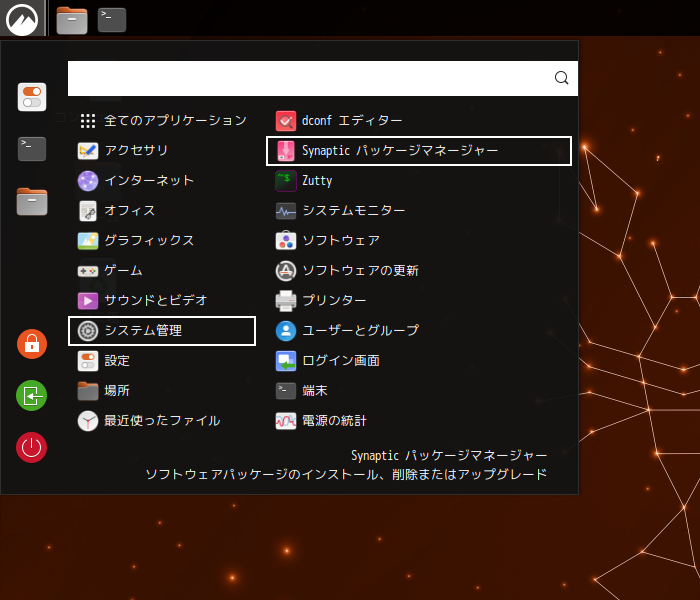The height and width of the screenshot is (600, 700).
Task: Click the power statistics icon
Action: 286,421
